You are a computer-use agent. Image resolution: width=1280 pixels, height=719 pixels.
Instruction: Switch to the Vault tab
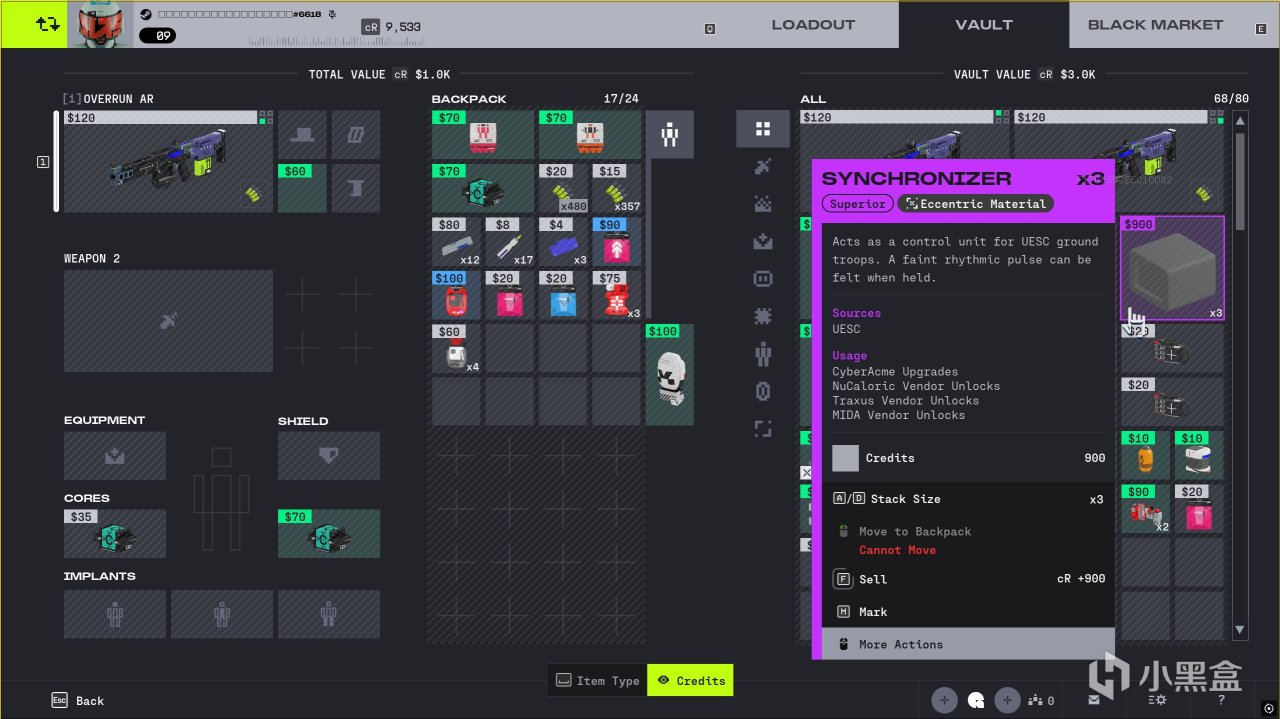click(x=984, y=24)
